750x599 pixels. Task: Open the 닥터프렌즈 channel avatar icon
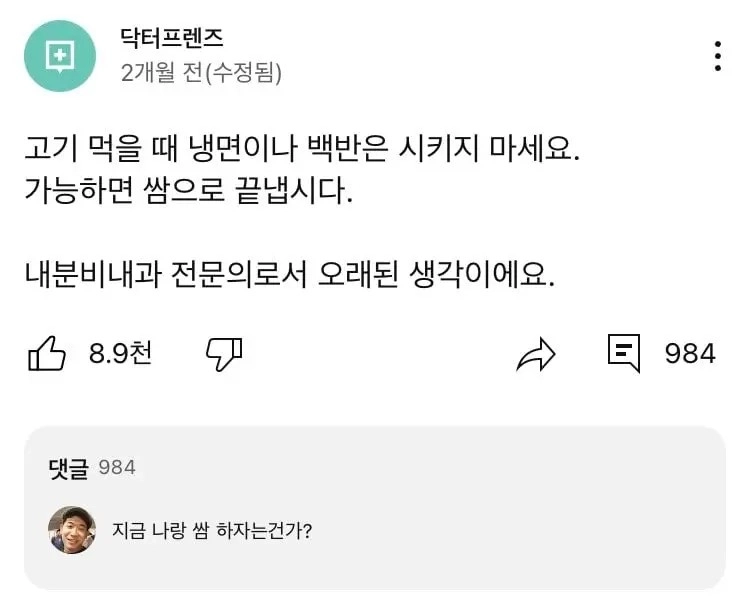click(x=60, y=57)
